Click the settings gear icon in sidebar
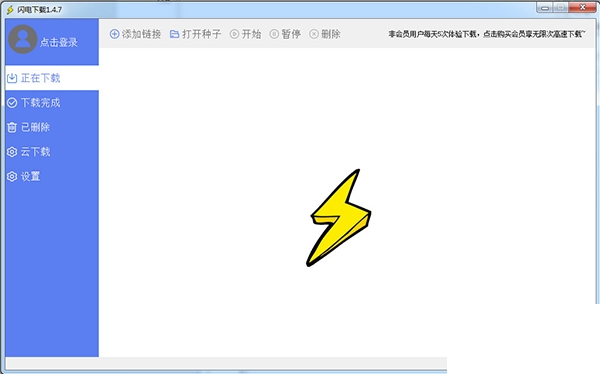Image resolution: width=600 pixels, height=374 pixels. tap(12, 176)
